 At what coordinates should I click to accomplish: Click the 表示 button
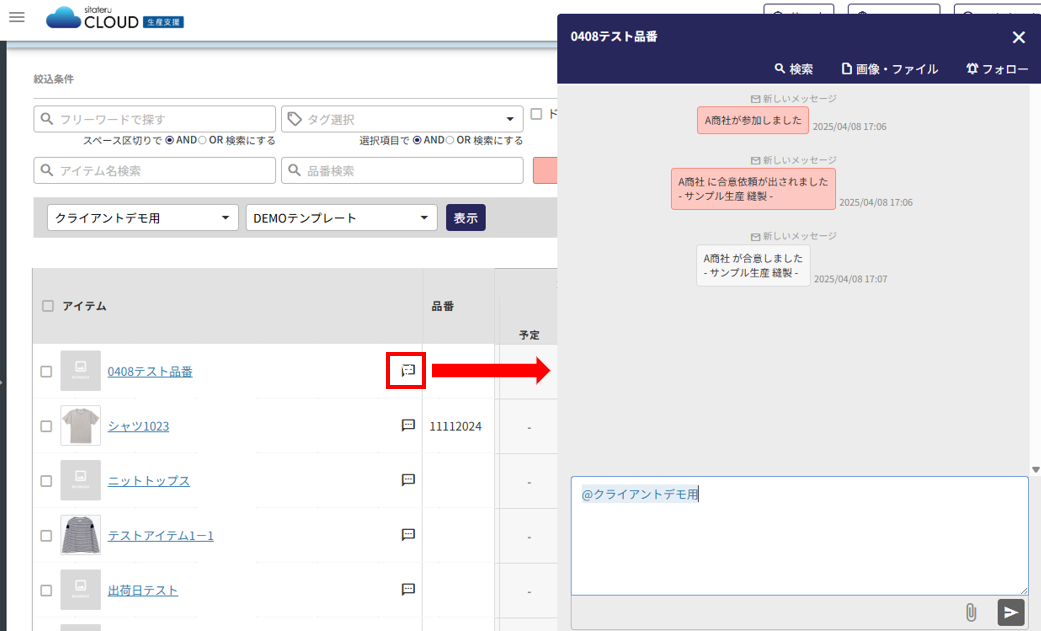coord(465,218)
